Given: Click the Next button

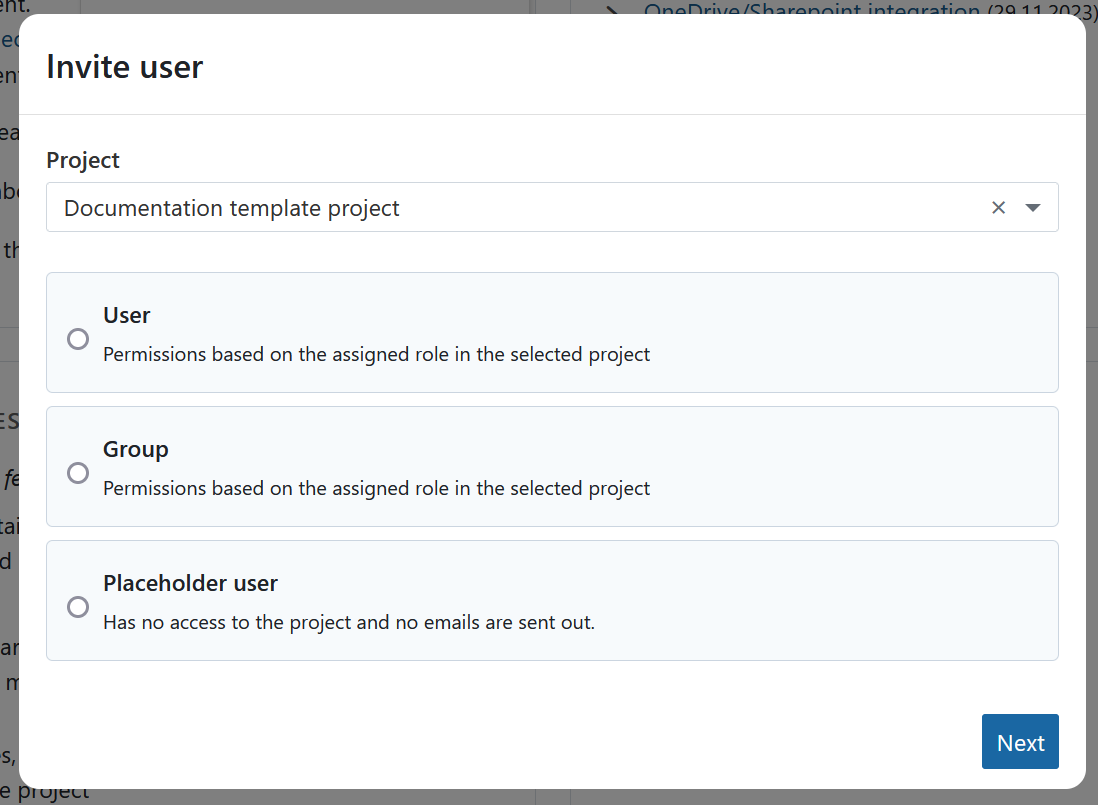Looking at the screenshot, I should pos(1019,742).
